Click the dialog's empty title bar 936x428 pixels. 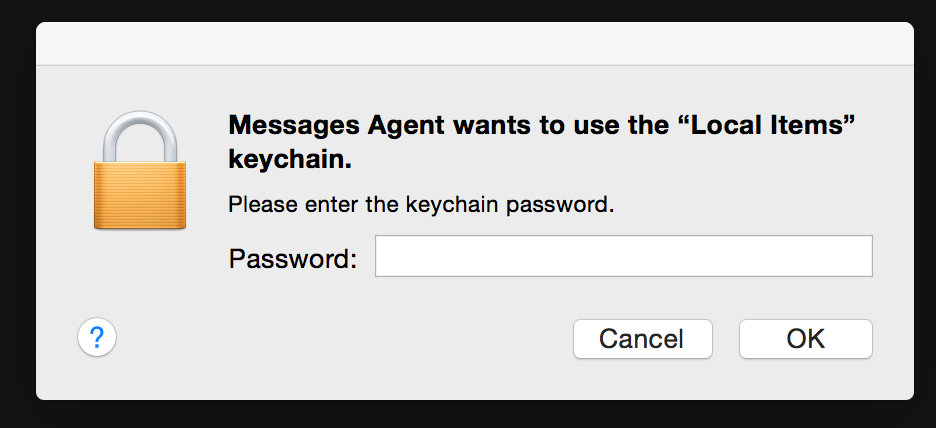[474, 44]
